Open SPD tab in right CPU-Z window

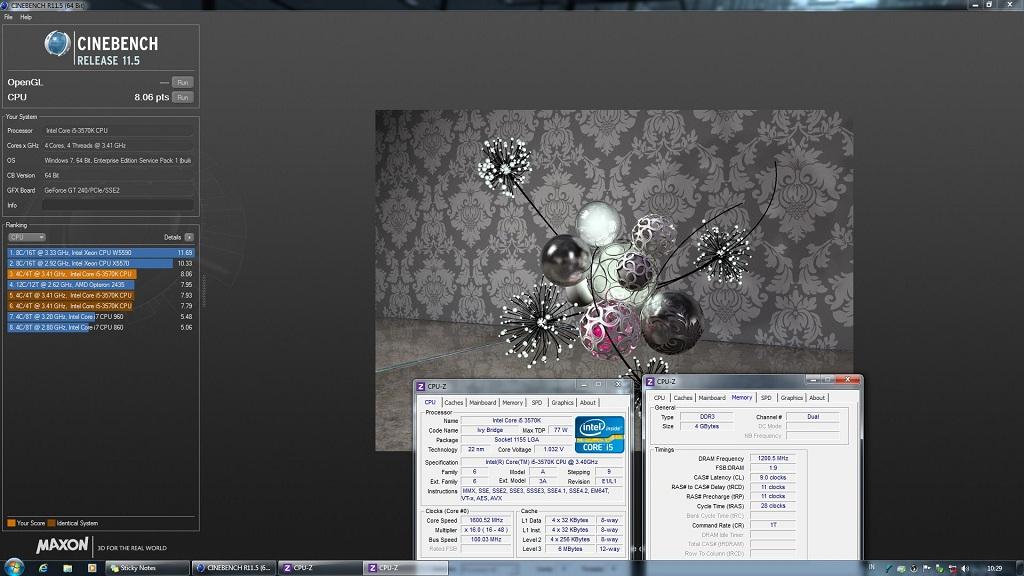(x=767, y=398)
